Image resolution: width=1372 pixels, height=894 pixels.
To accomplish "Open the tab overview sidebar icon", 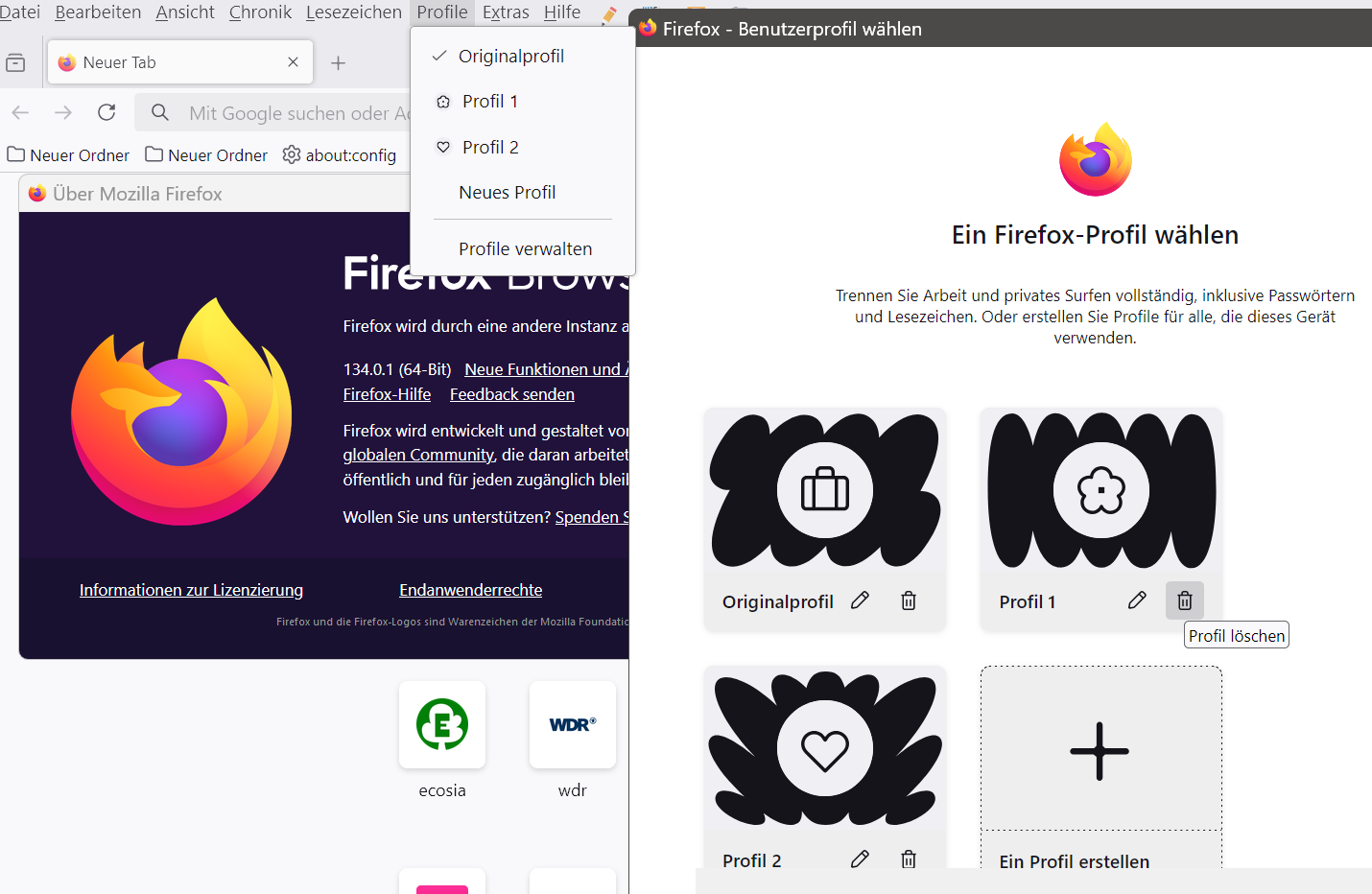I will tap(15, 62).
